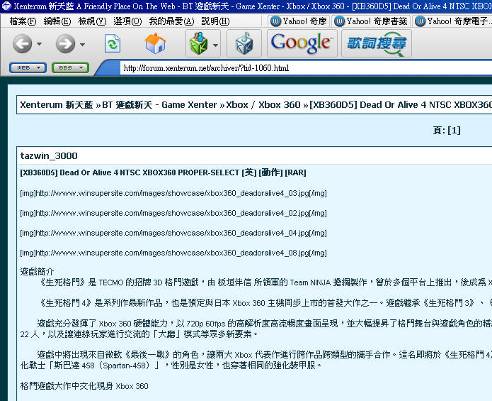
Task: Follow the Xbox / Xbox 360 breadcrumb link
Action: click(263, 105)
